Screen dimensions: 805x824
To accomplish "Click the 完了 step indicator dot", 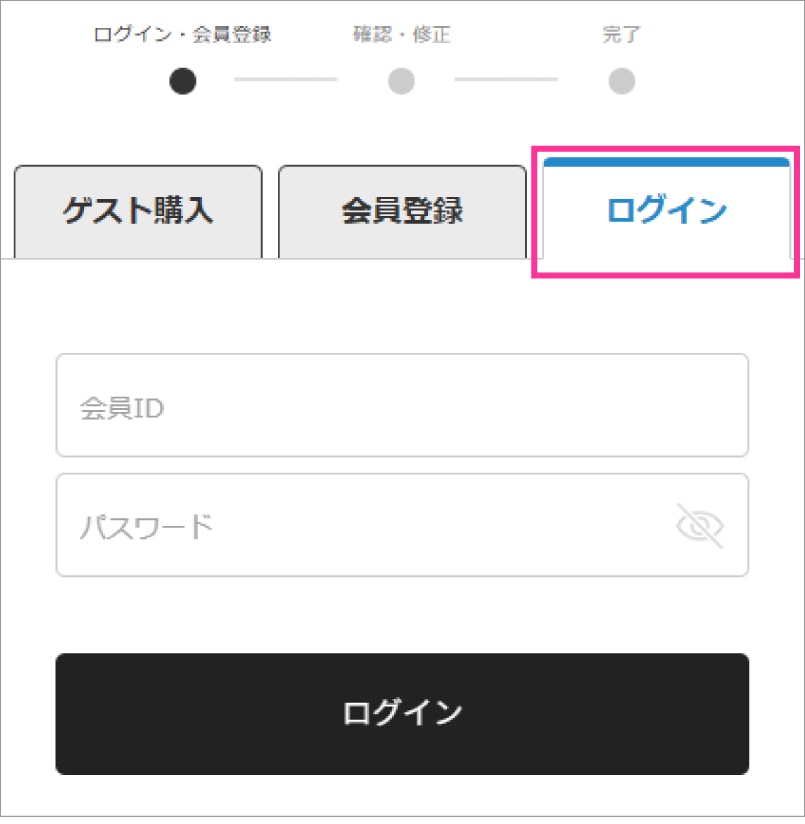I will pyautogui.click(x=621, y=81).
